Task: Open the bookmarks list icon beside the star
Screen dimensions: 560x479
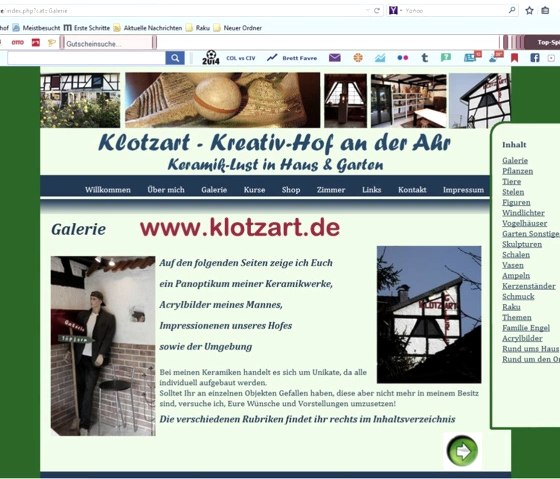Action: (x=545, y=11)
